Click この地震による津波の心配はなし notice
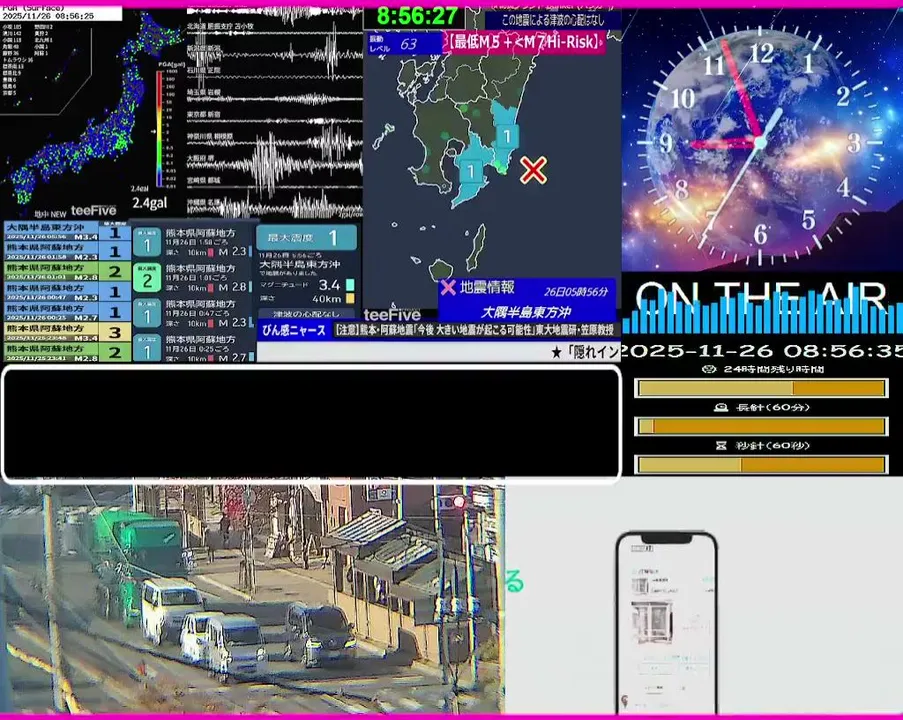The width and height of the screenshot is (903, 720). click(552, 21)
